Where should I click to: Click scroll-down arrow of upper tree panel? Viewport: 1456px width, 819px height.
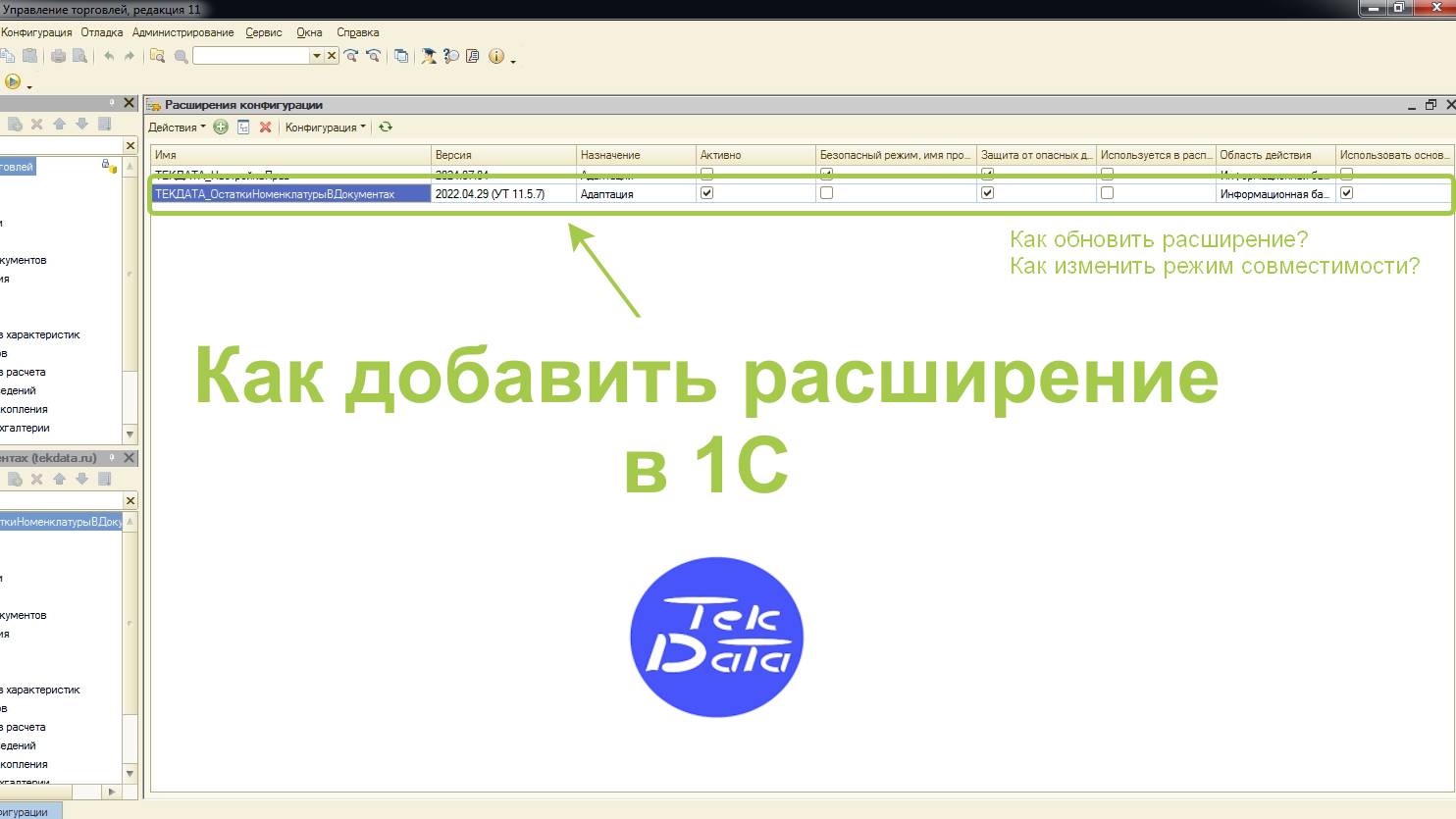130,434
